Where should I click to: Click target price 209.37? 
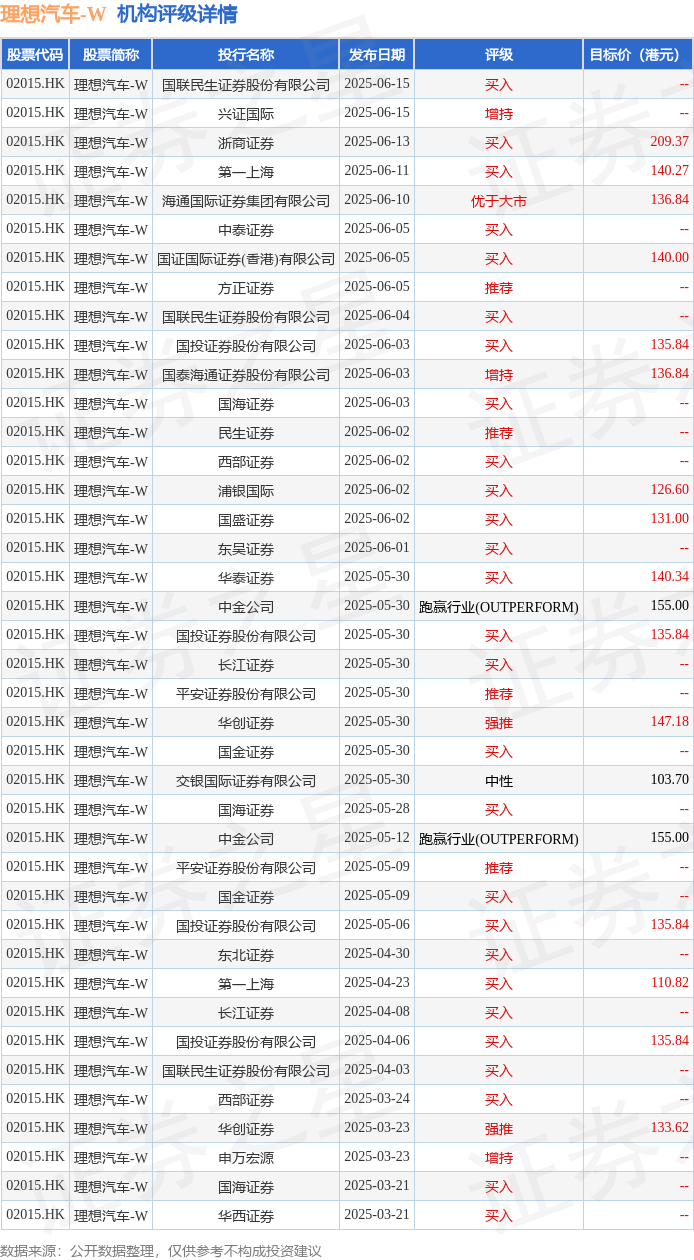[x=669, y=142]
